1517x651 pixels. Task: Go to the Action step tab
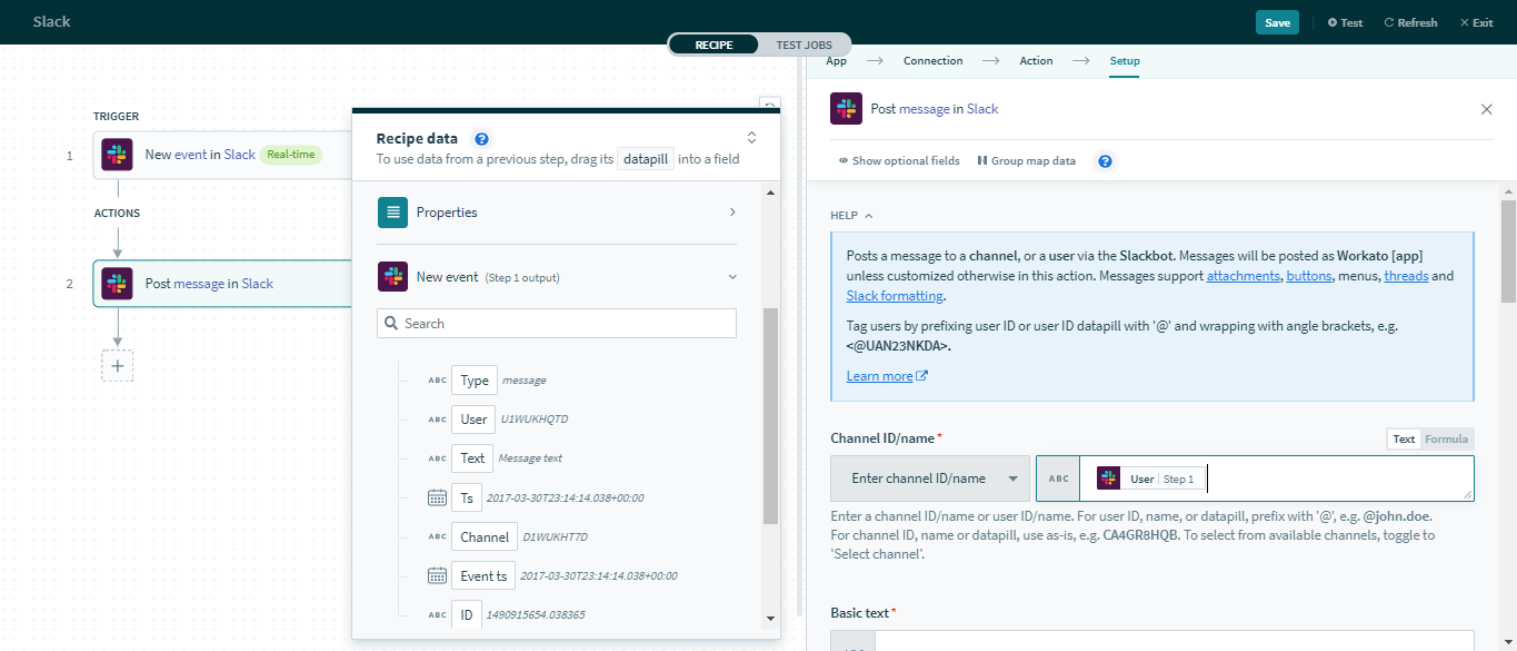(1035, 61)
